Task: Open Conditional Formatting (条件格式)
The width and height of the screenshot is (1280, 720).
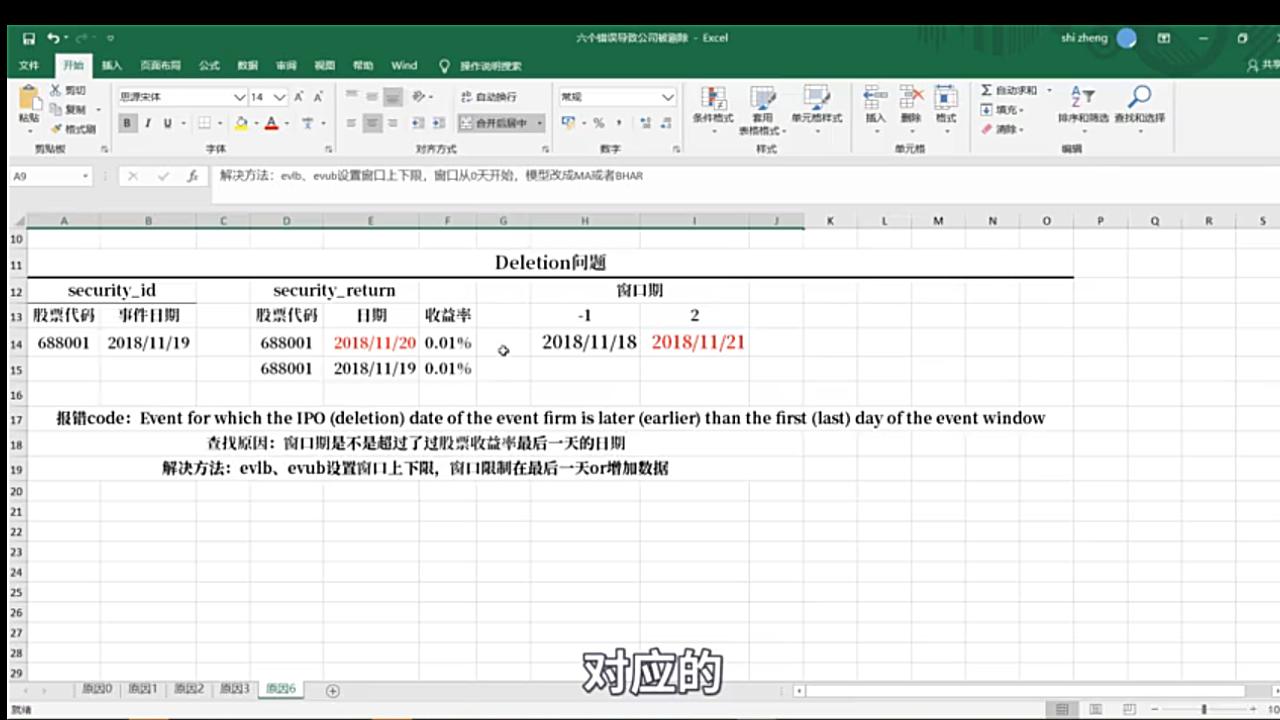Action: click(x=713, y=111)
